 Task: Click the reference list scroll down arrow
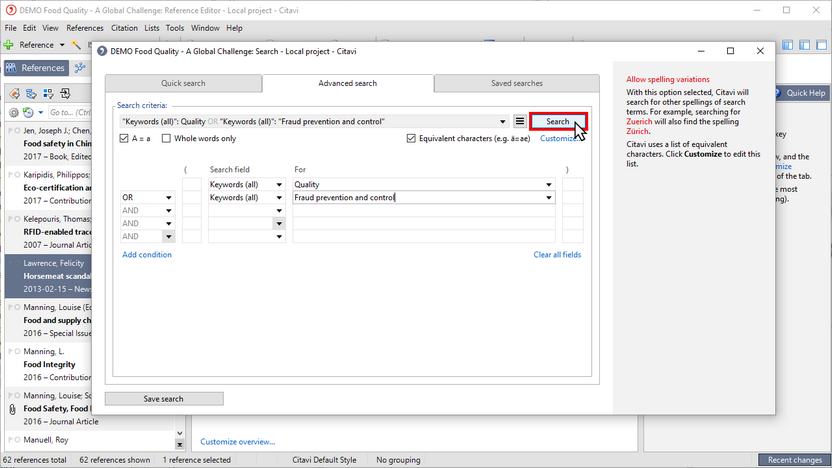tap(179, 434)
